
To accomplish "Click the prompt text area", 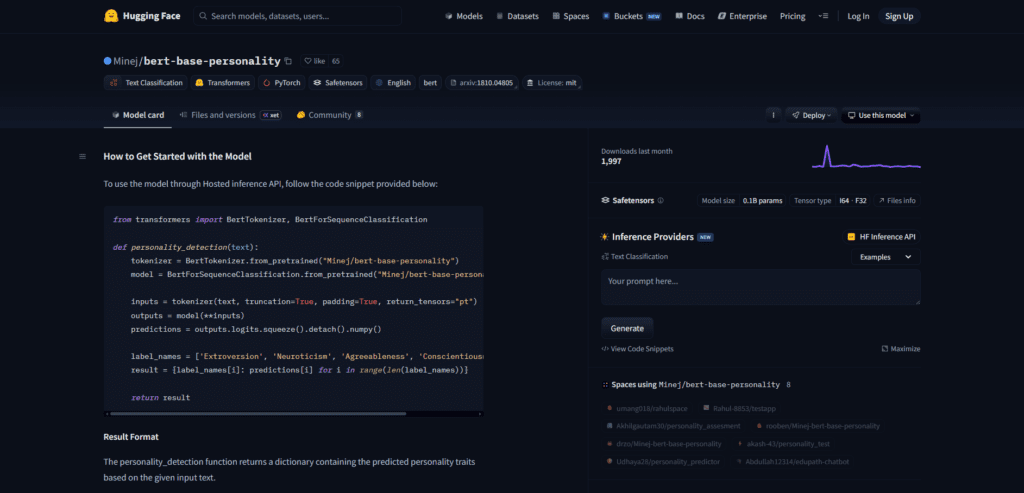I will point(761,287).
